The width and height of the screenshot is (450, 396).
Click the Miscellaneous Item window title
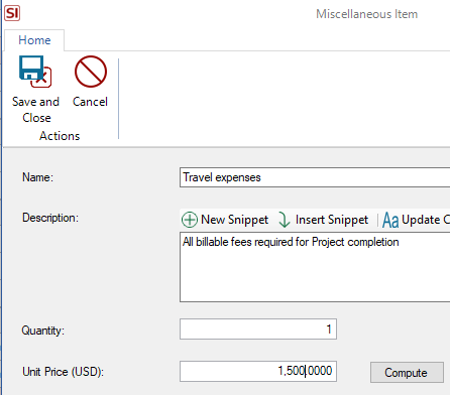click(x=367, y=14)
